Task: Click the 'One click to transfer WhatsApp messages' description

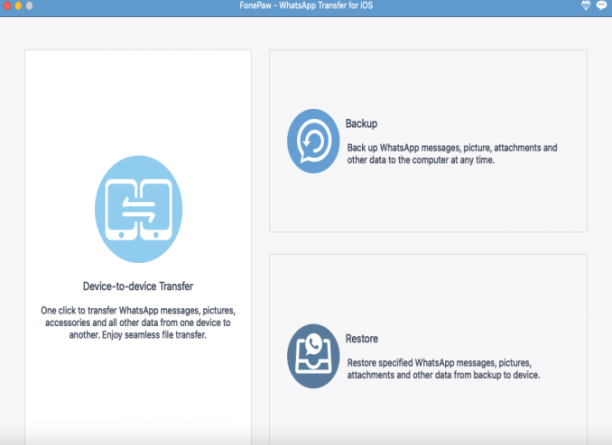Action: click(x=138, y=322)
